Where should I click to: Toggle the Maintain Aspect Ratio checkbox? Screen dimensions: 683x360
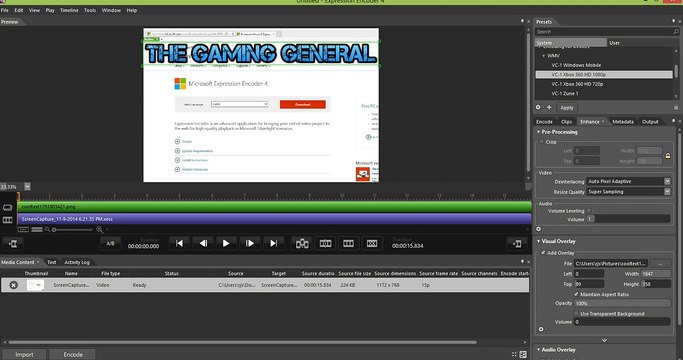click(576, 294)
